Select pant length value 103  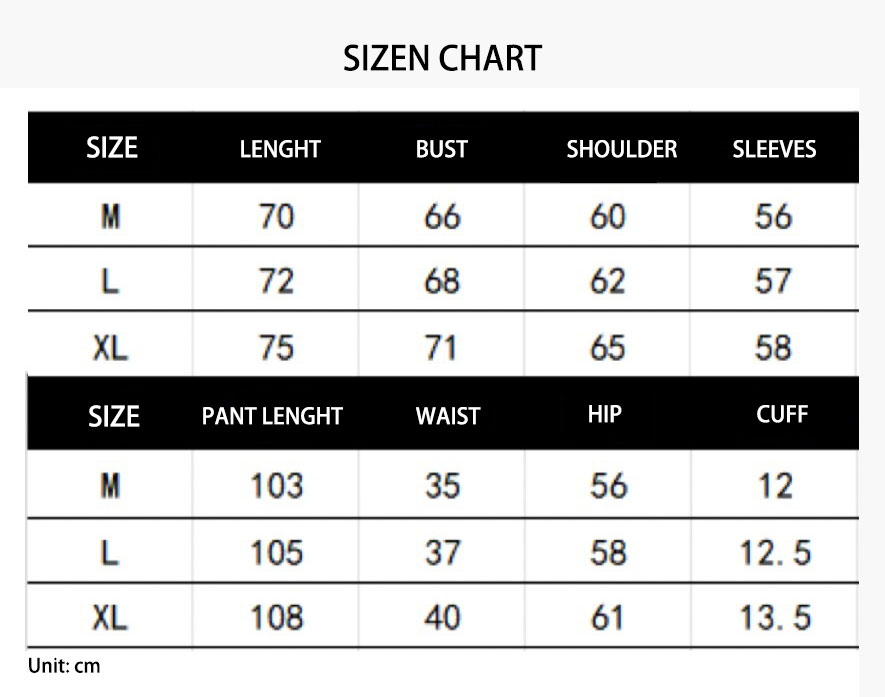click(x=276, y=486)
